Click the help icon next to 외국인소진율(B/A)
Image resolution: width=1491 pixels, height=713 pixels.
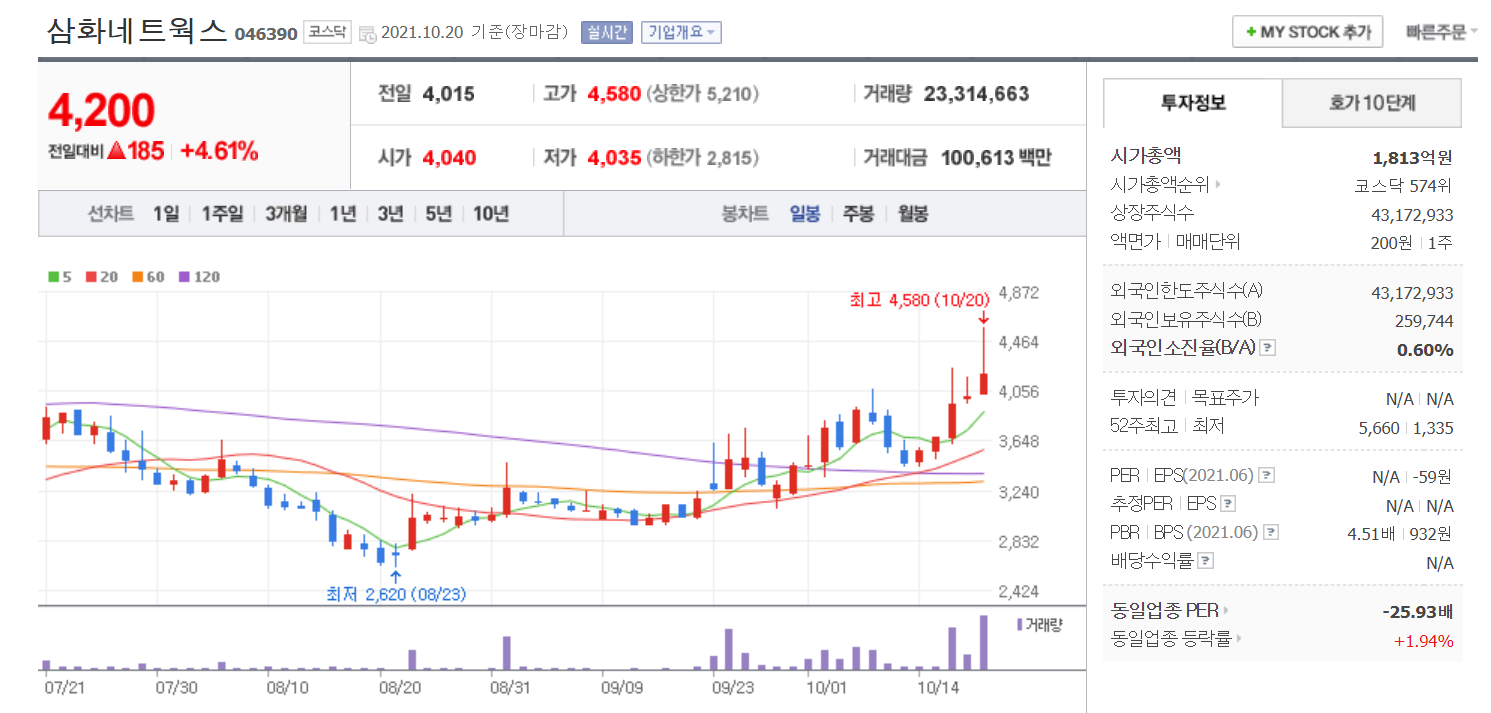click(1267, 348)
